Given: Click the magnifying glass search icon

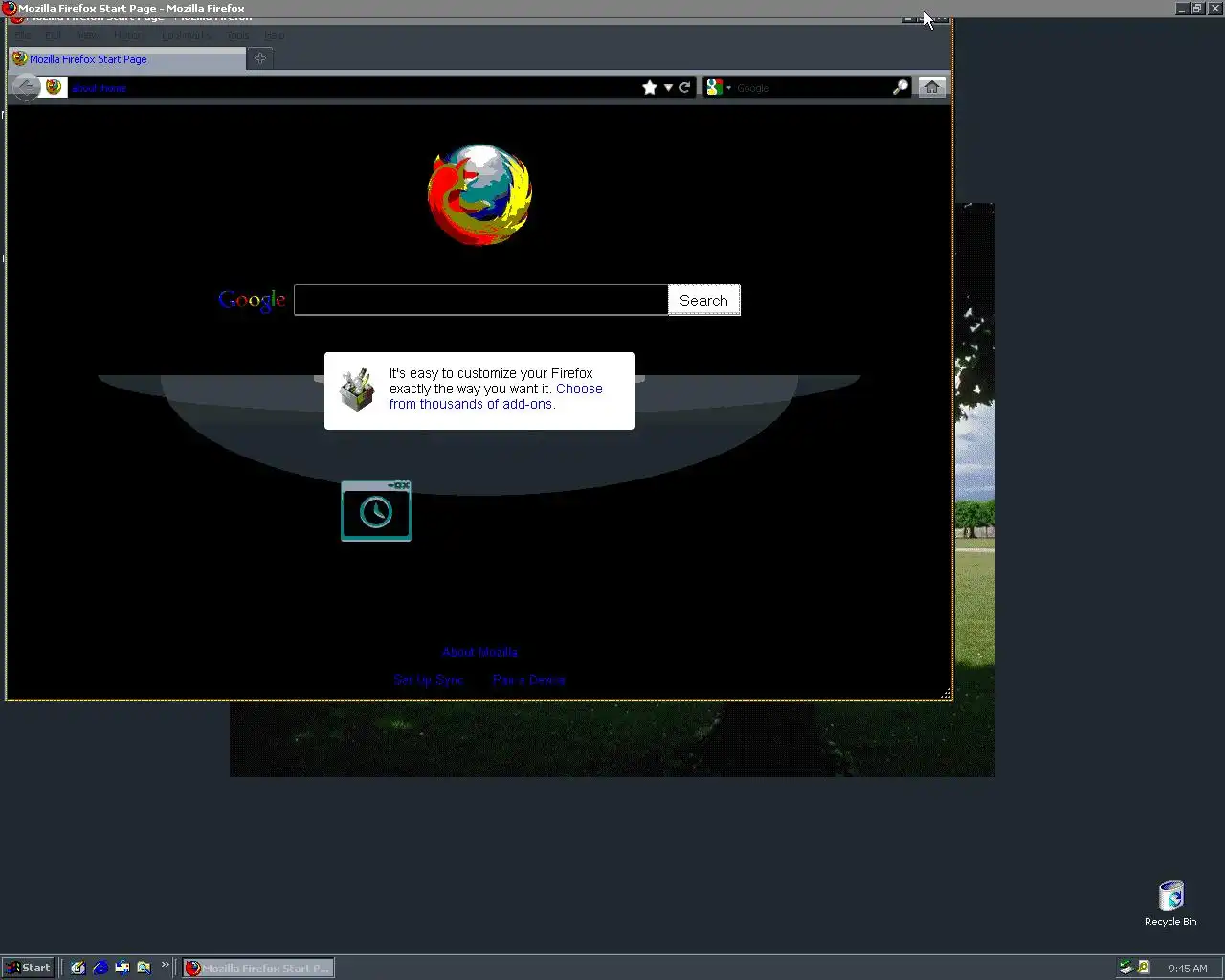Looking at the screenshot, I should (x=901, y=87).
